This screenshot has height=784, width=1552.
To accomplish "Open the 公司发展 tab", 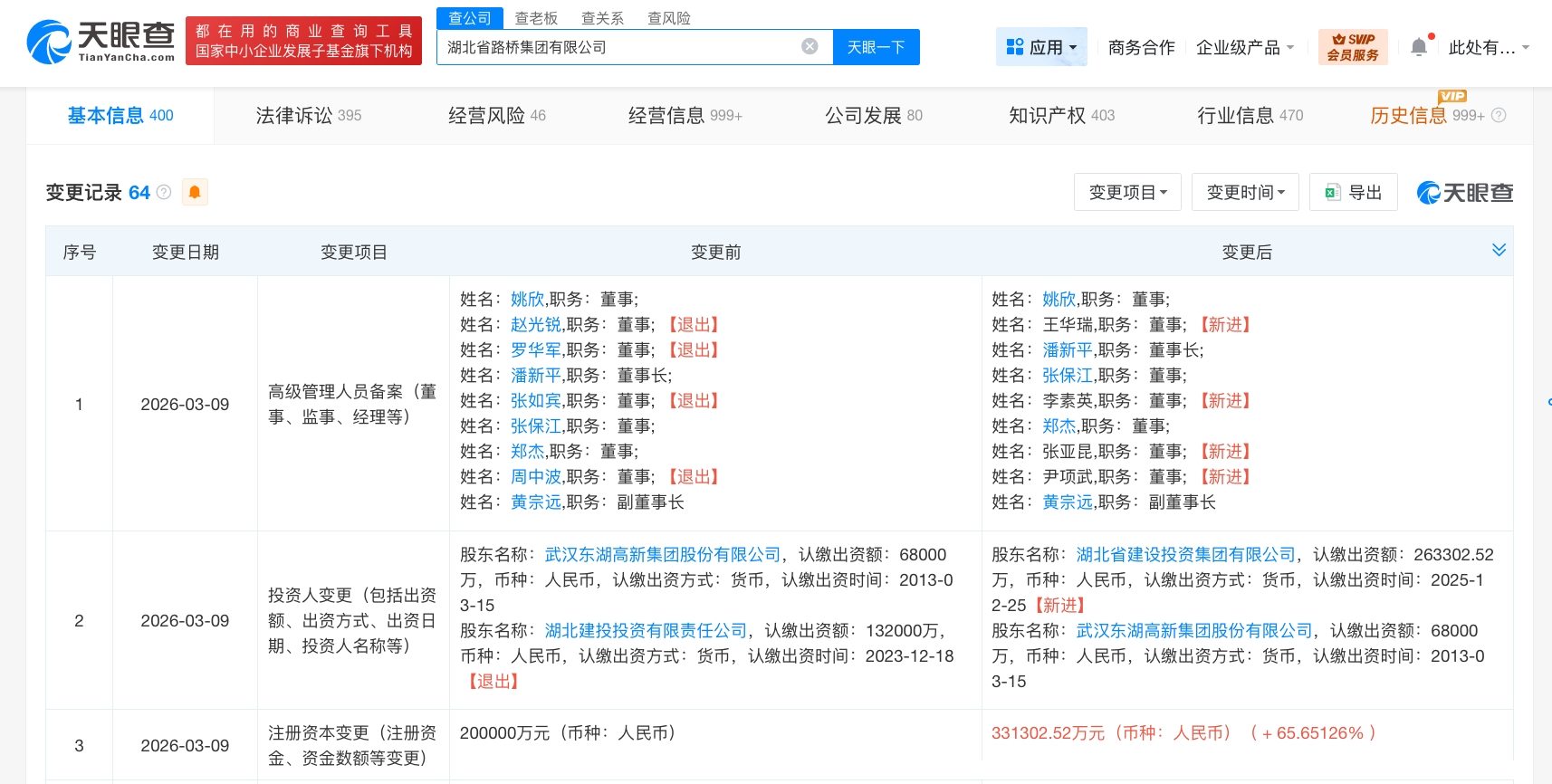I will [x=873, y=115].
